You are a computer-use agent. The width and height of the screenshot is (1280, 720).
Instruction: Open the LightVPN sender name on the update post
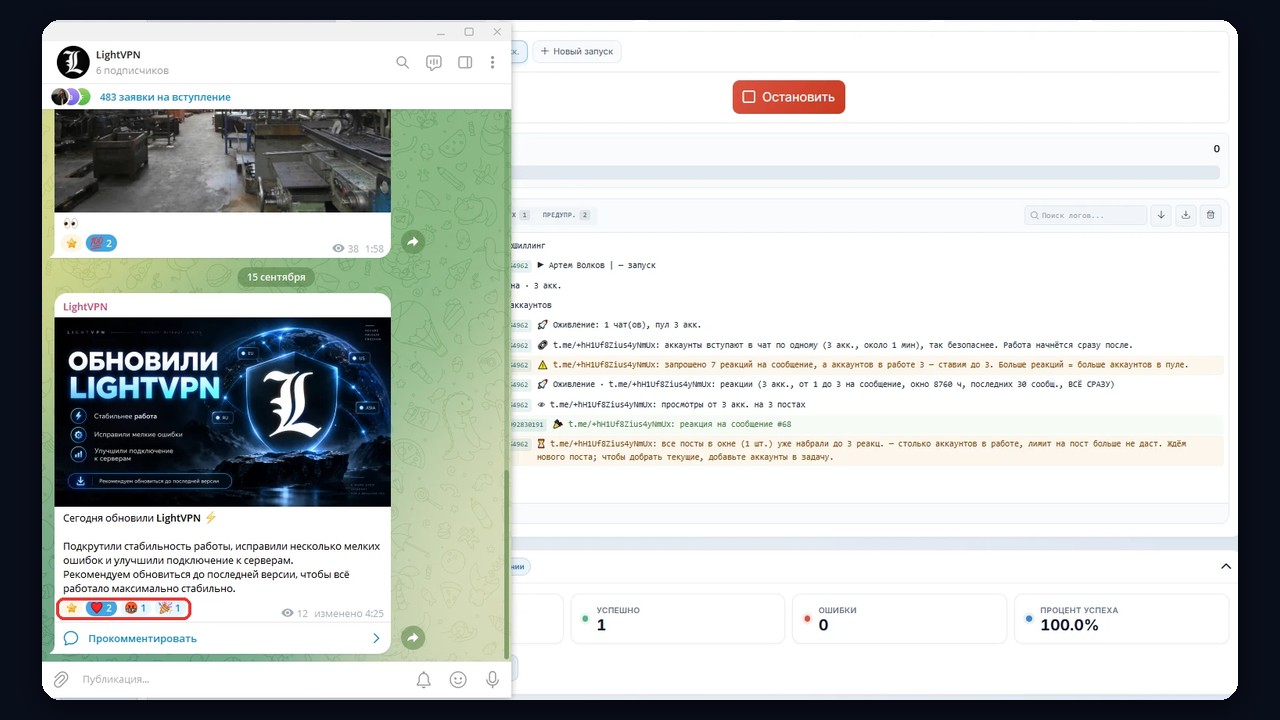coord(85,306)
